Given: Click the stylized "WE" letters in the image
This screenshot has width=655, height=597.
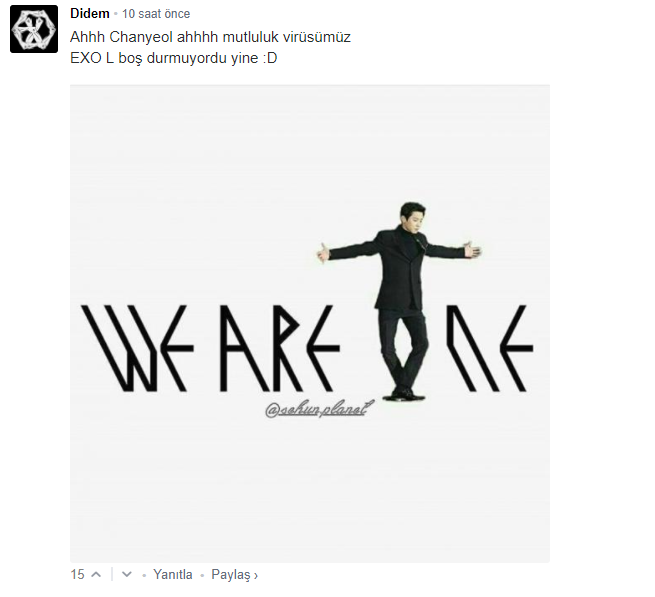Looking at the screenshot, I should pos(137,348).
